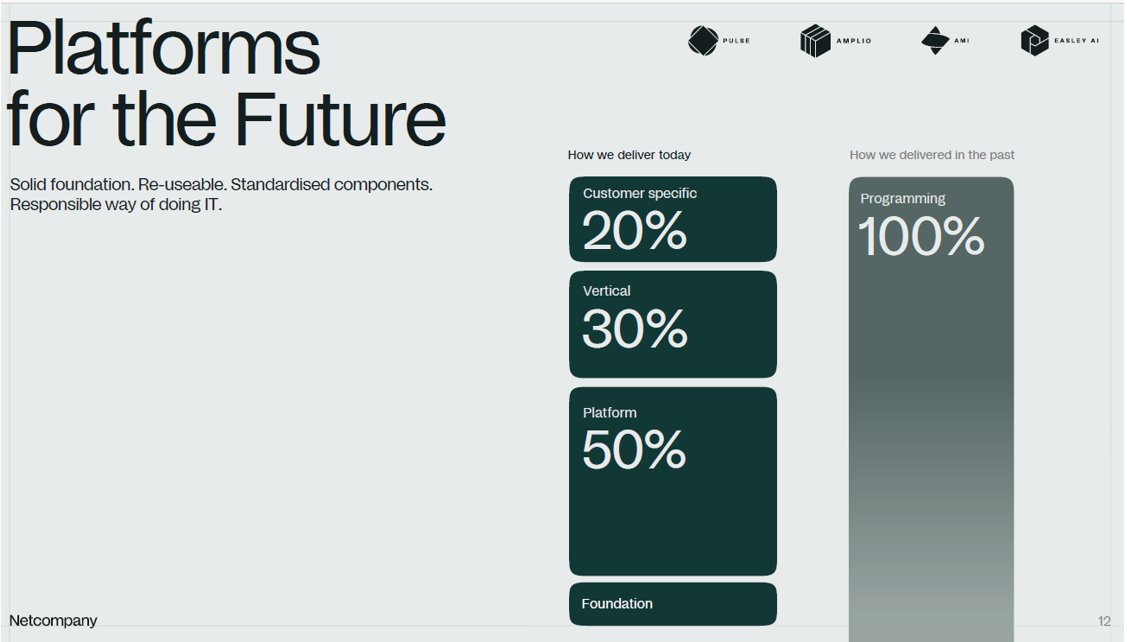Viewport: 1127px width, 642px height.
Task: Select the EASLEY AI text label
Action: [1076, 41]
